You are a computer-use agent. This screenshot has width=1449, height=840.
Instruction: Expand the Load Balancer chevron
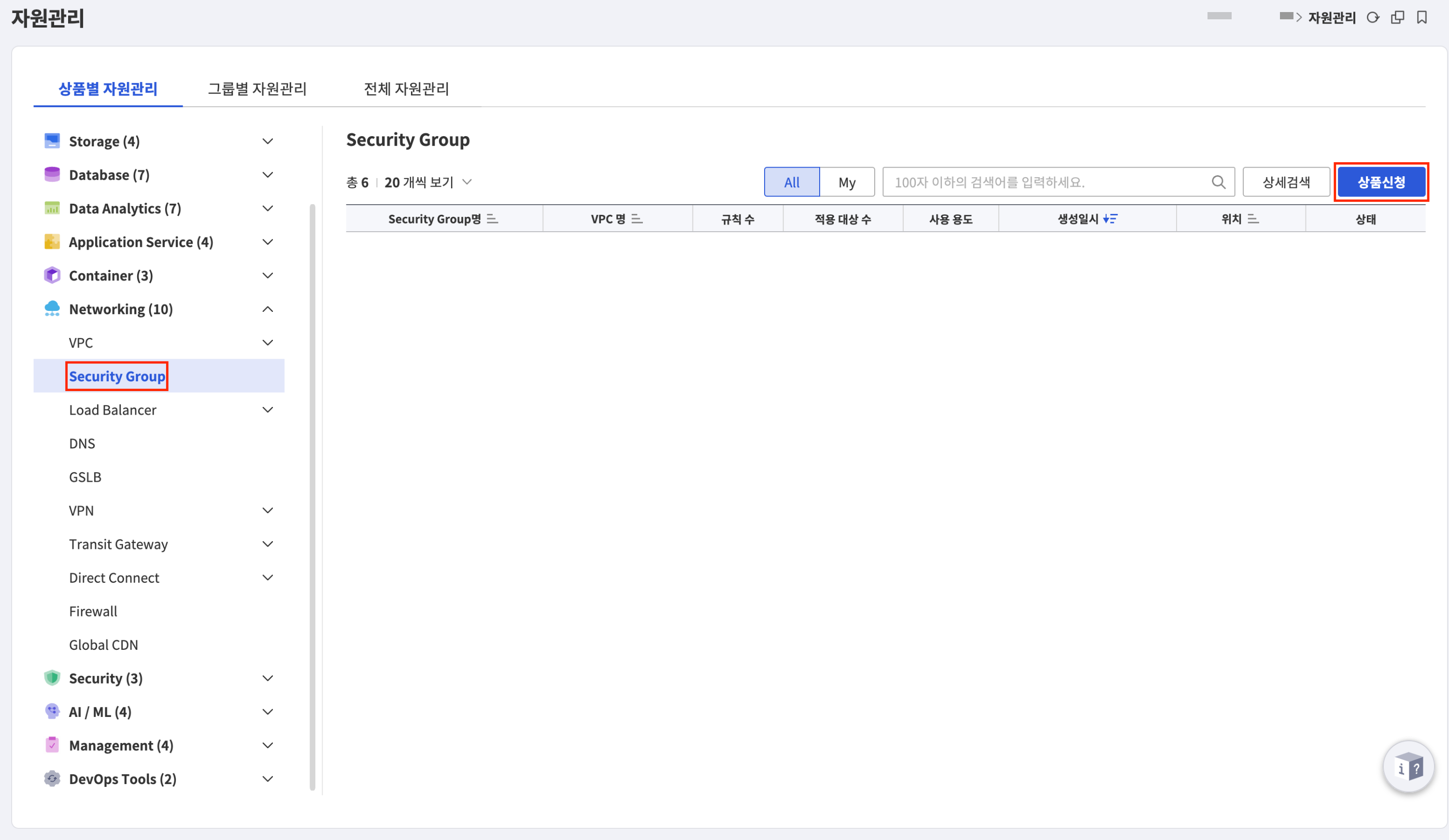(268, 410)
